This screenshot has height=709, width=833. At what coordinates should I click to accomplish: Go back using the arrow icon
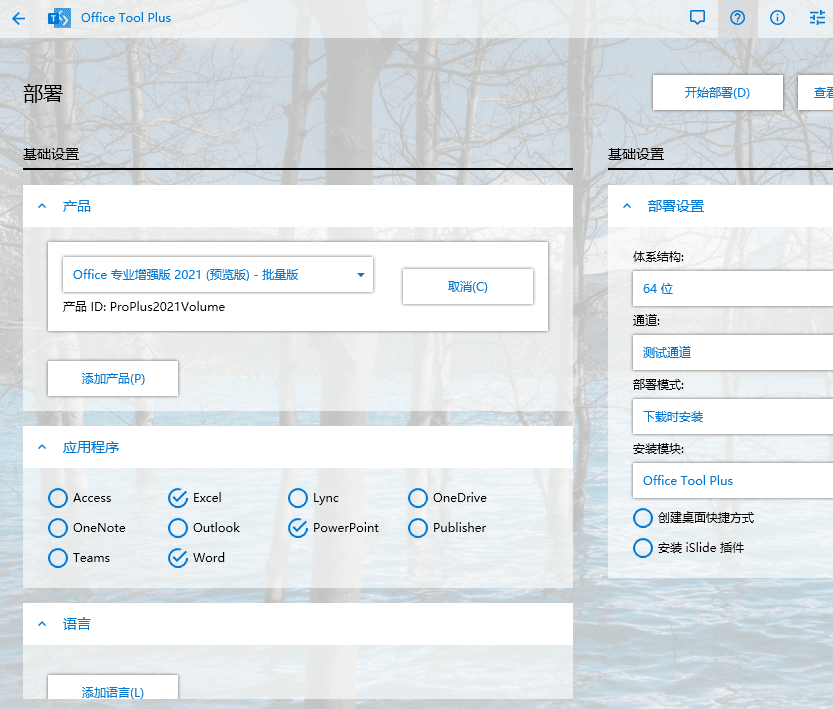coord(19,19)
